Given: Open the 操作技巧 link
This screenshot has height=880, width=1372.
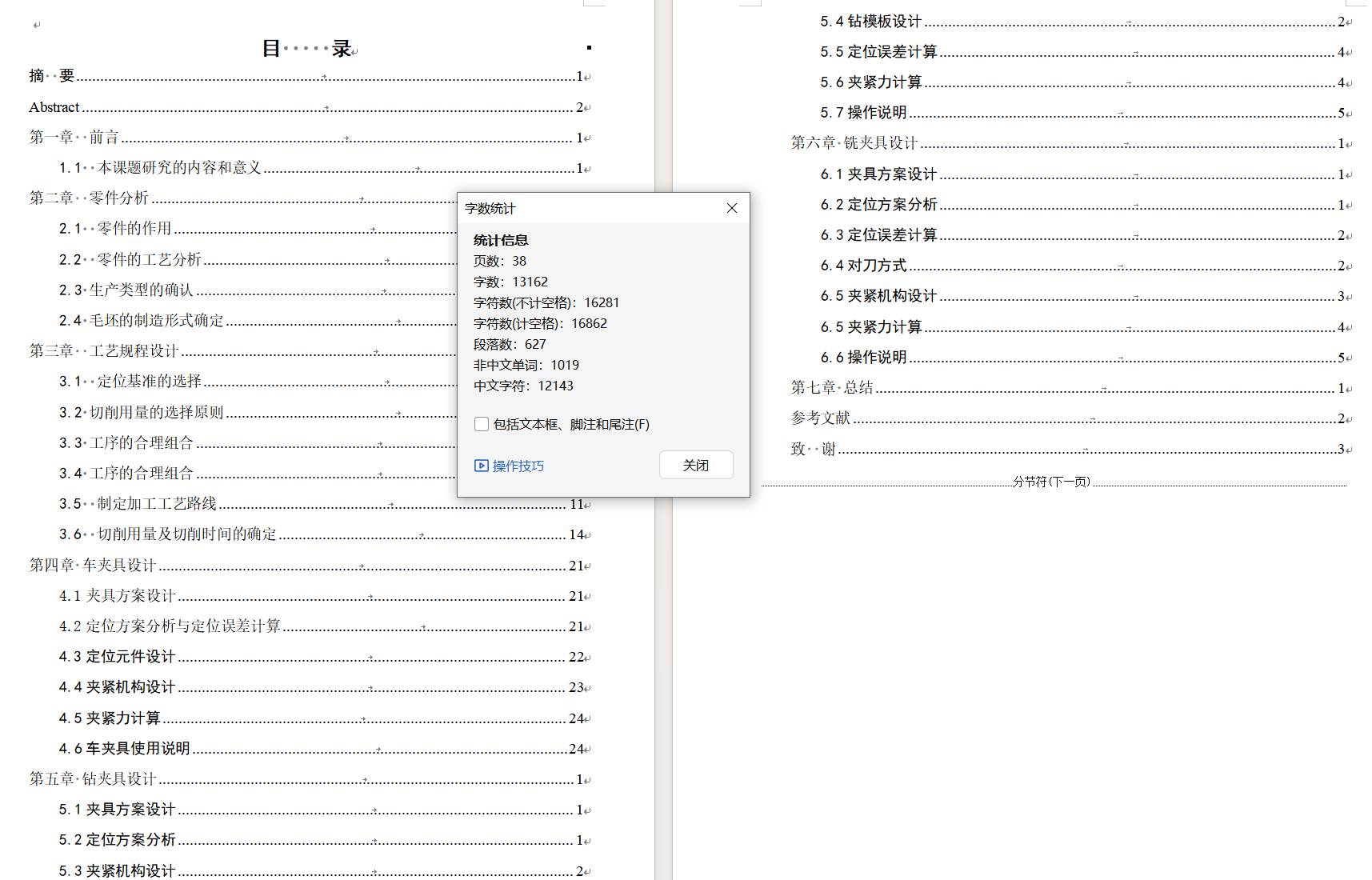Looking at the screenshot, I should pos(518,466).
